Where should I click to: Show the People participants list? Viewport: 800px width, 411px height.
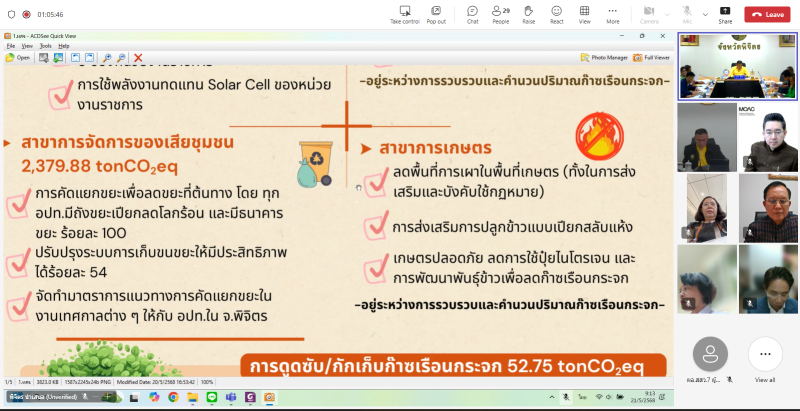point(500,13)
